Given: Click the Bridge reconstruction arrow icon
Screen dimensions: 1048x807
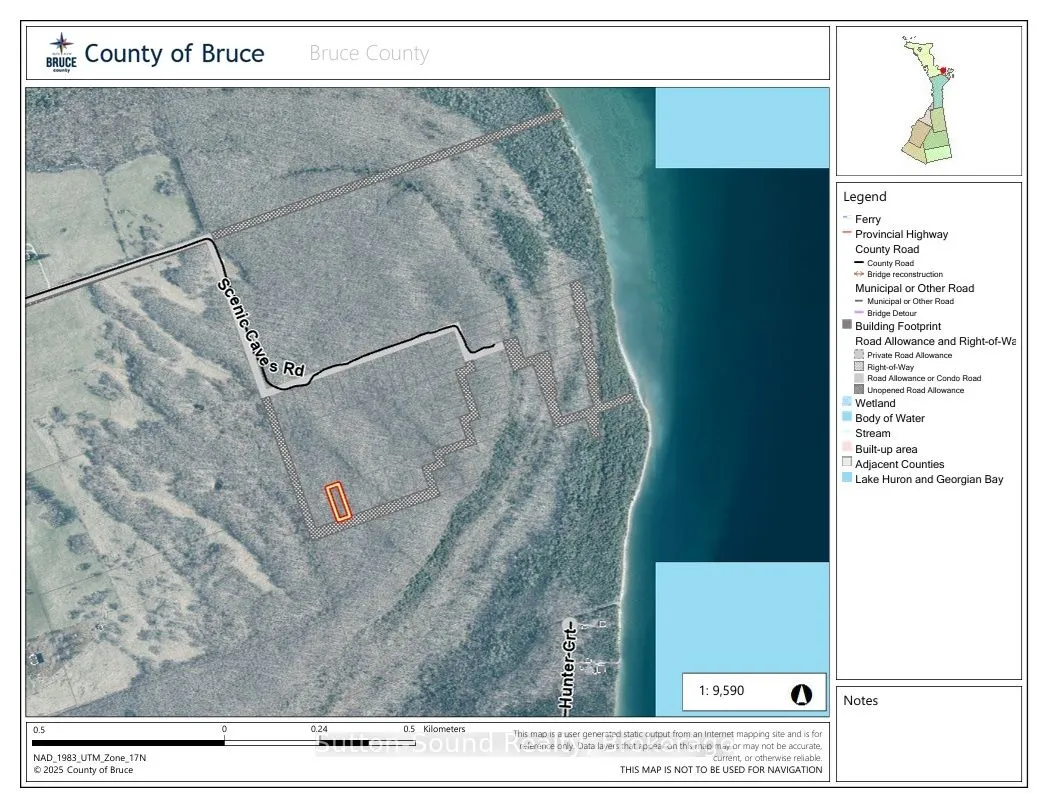Looking at the screenshot, I should [858, 274].
